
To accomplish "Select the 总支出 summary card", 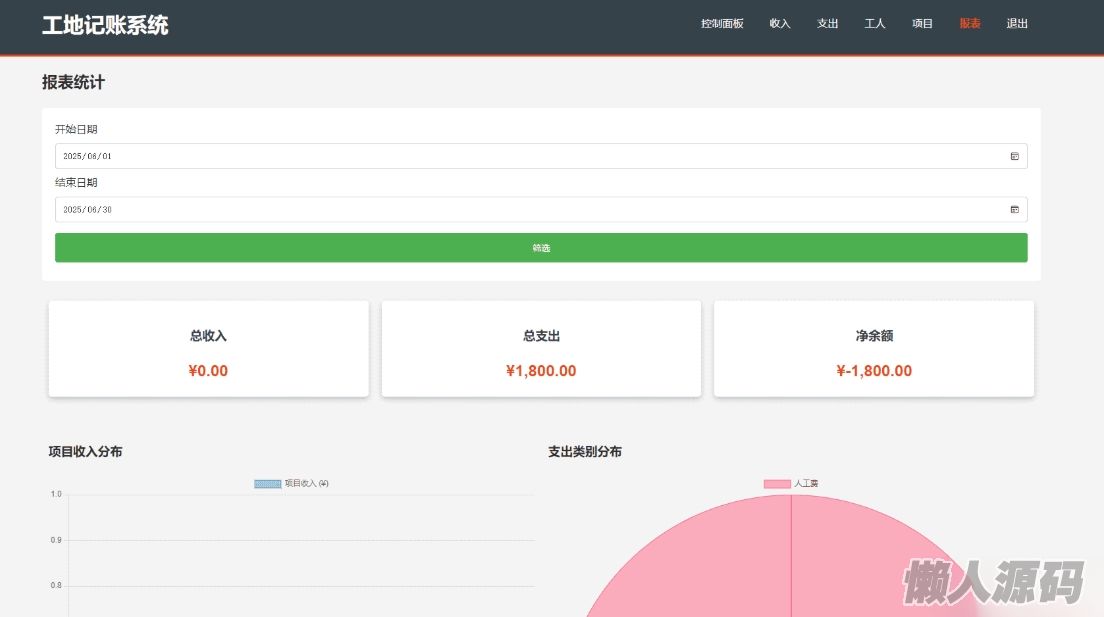I will coord(541,349).
